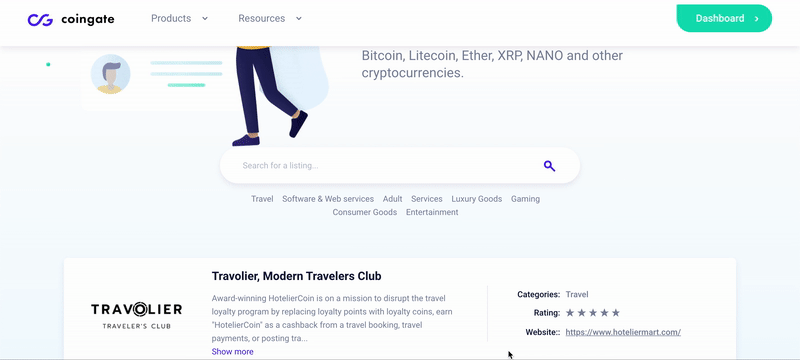Expand the Resources dropdown menu
The image size is (800, 360).
[x=270, y=18]
